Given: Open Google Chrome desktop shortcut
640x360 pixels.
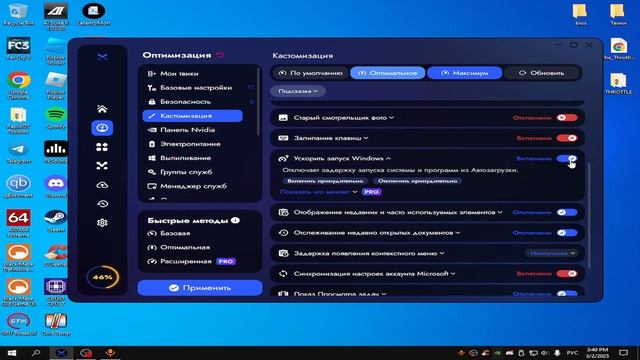Looking at the screenshot, I should pyautogui.click(x=18, y=84).
